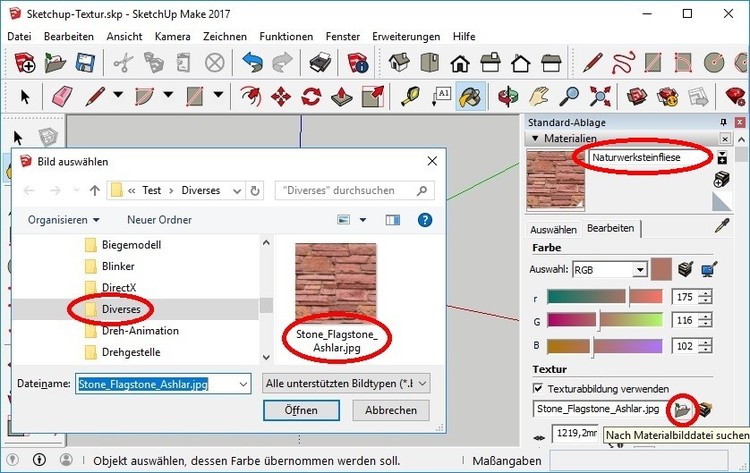Click Browse for material image file icon
The image size is (750, 473).
[682, 409]
